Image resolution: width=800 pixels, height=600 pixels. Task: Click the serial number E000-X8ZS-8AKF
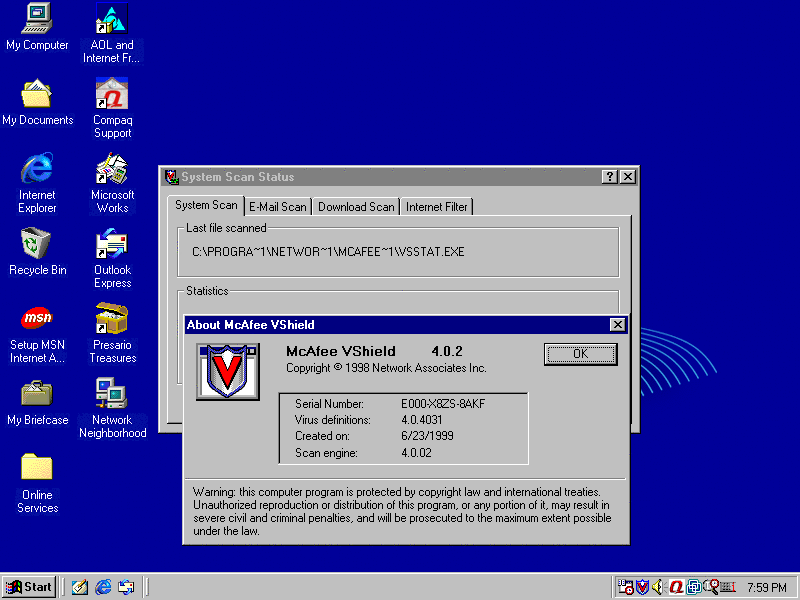click(443, 404)
